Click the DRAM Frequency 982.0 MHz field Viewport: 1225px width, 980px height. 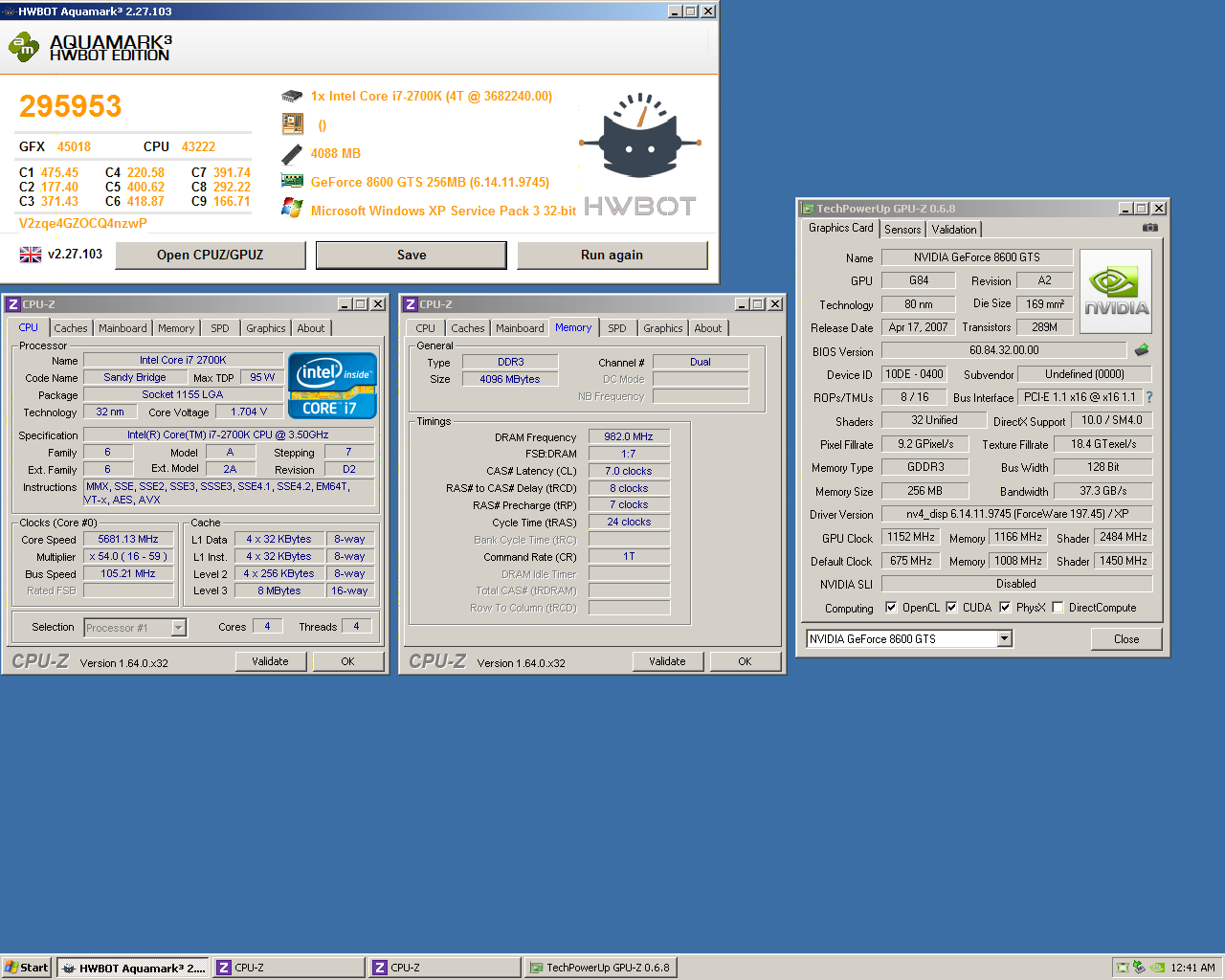[629, 436]
